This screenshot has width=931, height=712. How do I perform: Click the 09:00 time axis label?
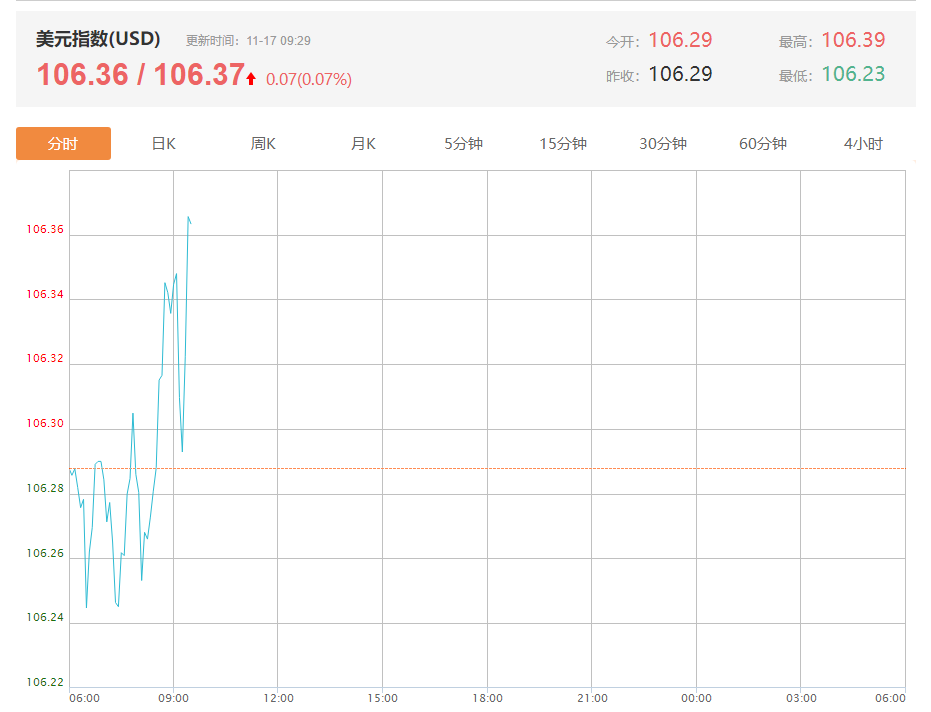coord(173,698)
